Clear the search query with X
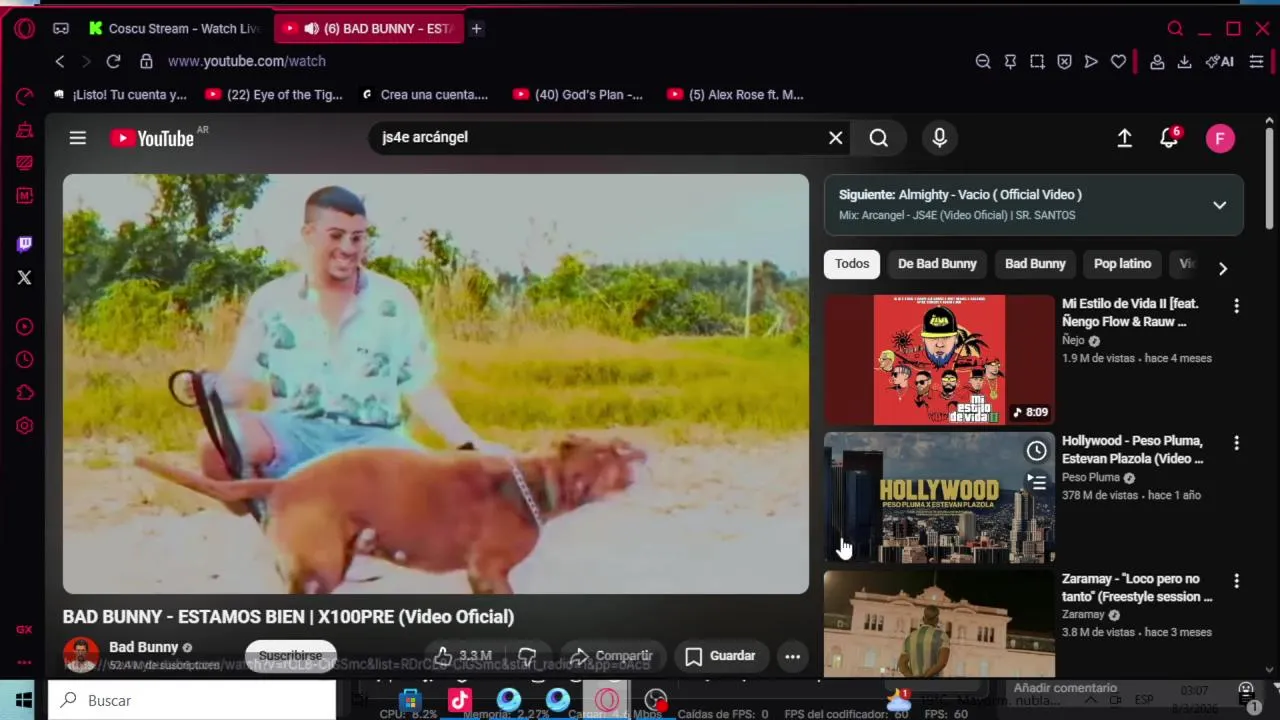Viewport: 1280px width, 720px height. [836, 138]
